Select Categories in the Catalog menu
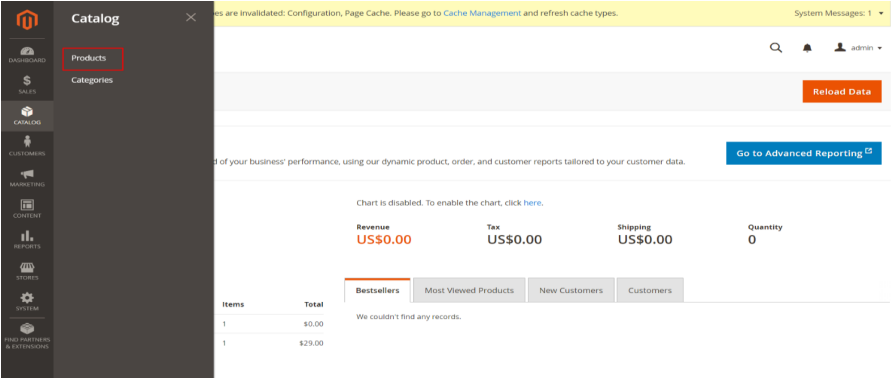The width and height of the screenshot is (893, 379). coord(92,80)
